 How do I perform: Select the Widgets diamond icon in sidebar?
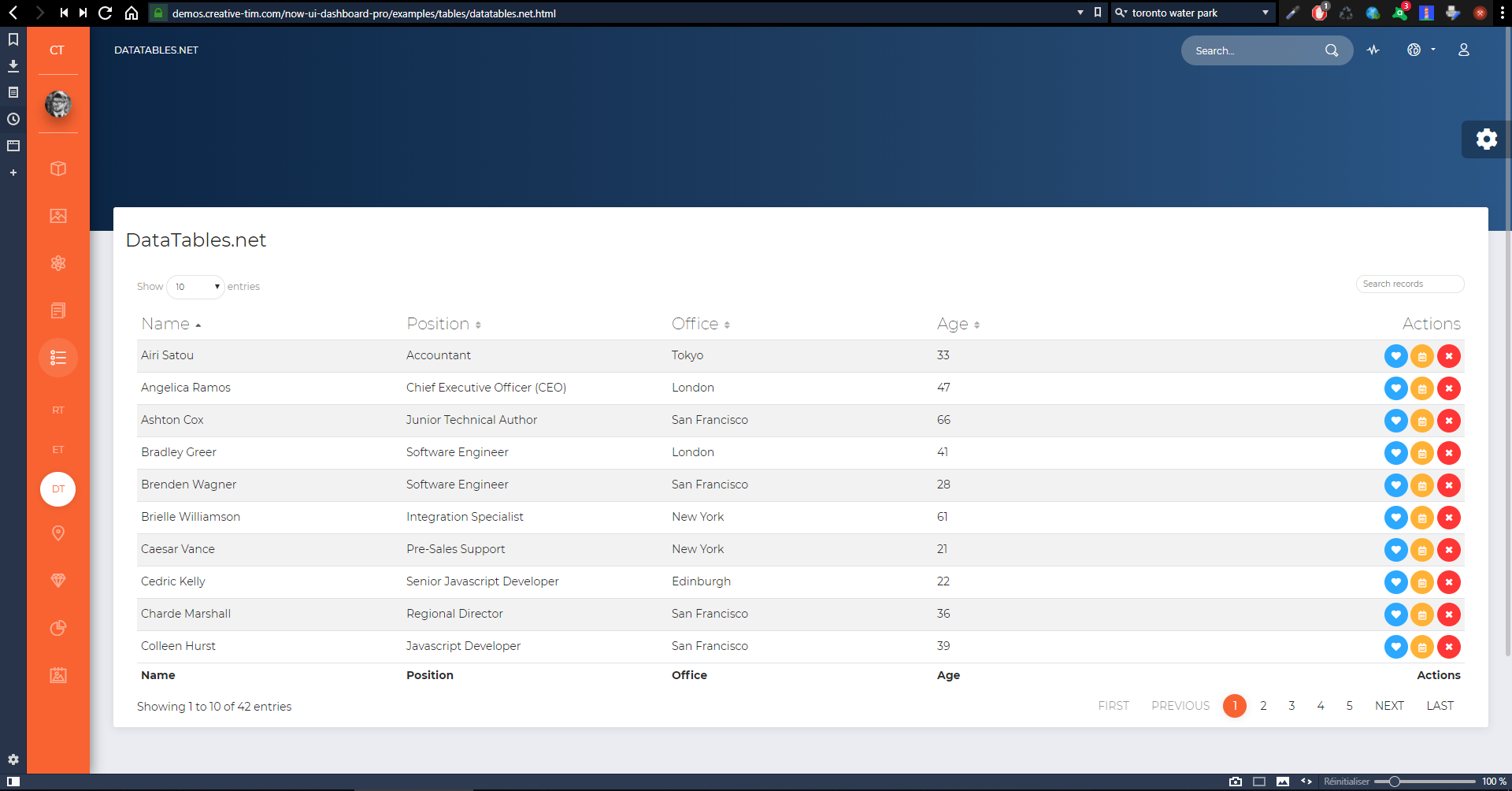coord(58,581)
